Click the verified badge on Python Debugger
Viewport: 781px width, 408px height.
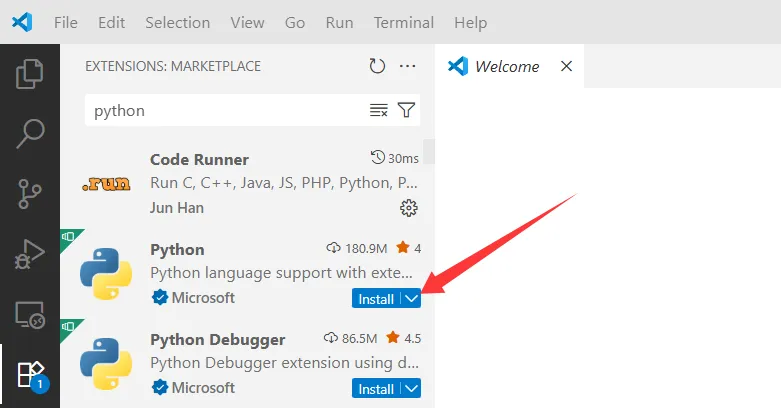pyautogui.click(x=159, y=387)
